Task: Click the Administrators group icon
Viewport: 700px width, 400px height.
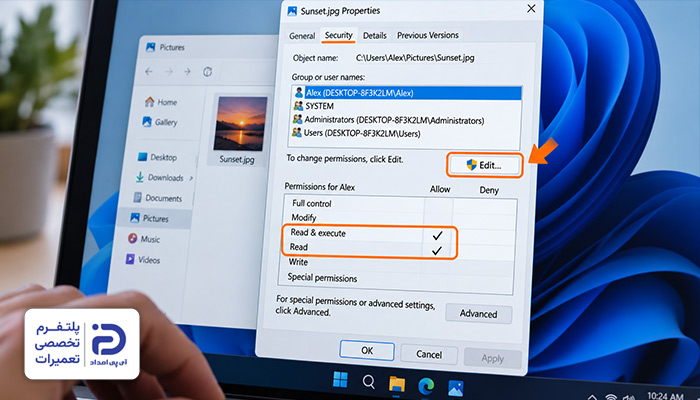Action: coord(297,120)
